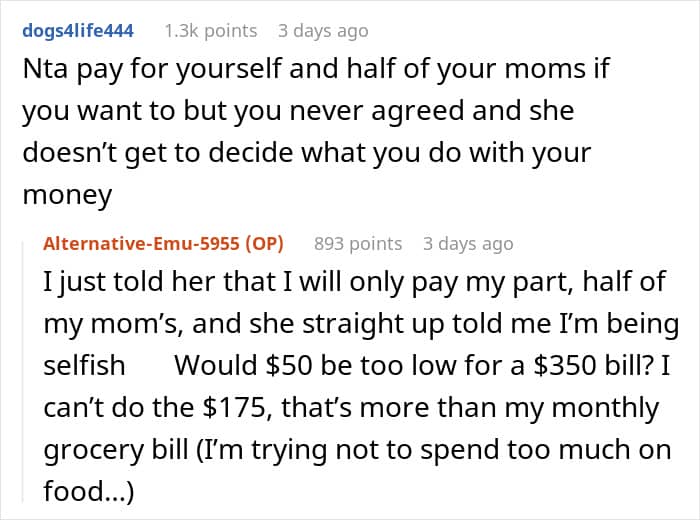Click the word 'selfish' in the reply
The image size is (700, 520).
click(x=84, y=366)
